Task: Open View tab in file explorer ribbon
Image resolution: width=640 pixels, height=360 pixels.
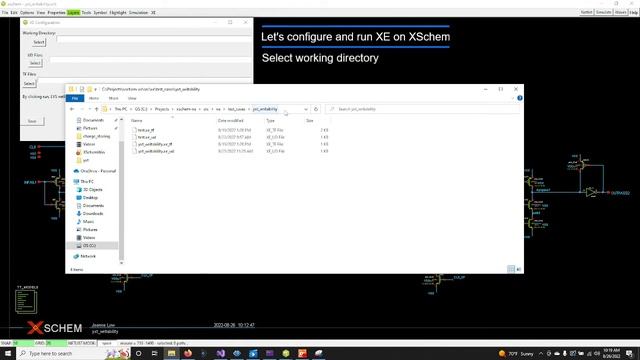Action: (x=132, y=98)
